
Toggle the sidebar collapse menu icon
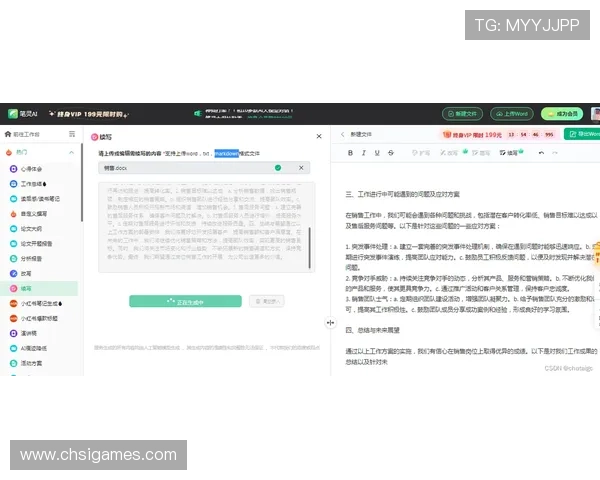pos(72,134)
